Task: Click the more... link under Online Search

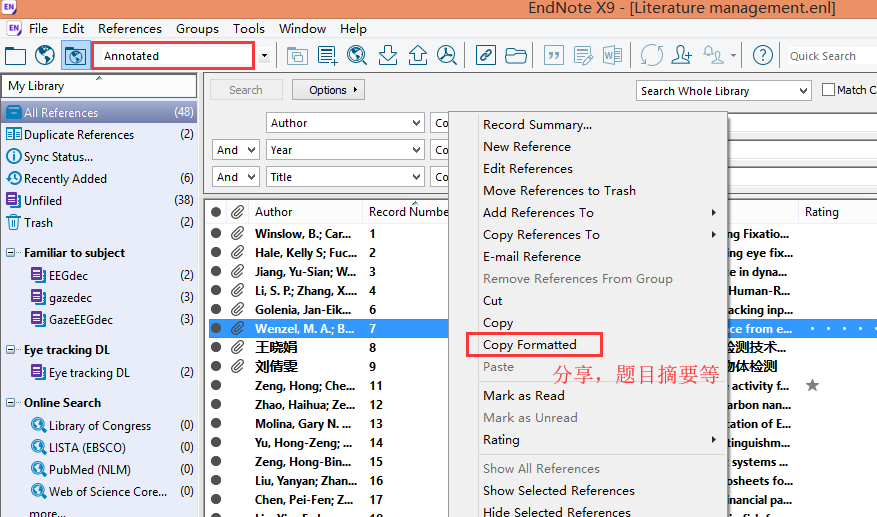Action: point(47,512)
